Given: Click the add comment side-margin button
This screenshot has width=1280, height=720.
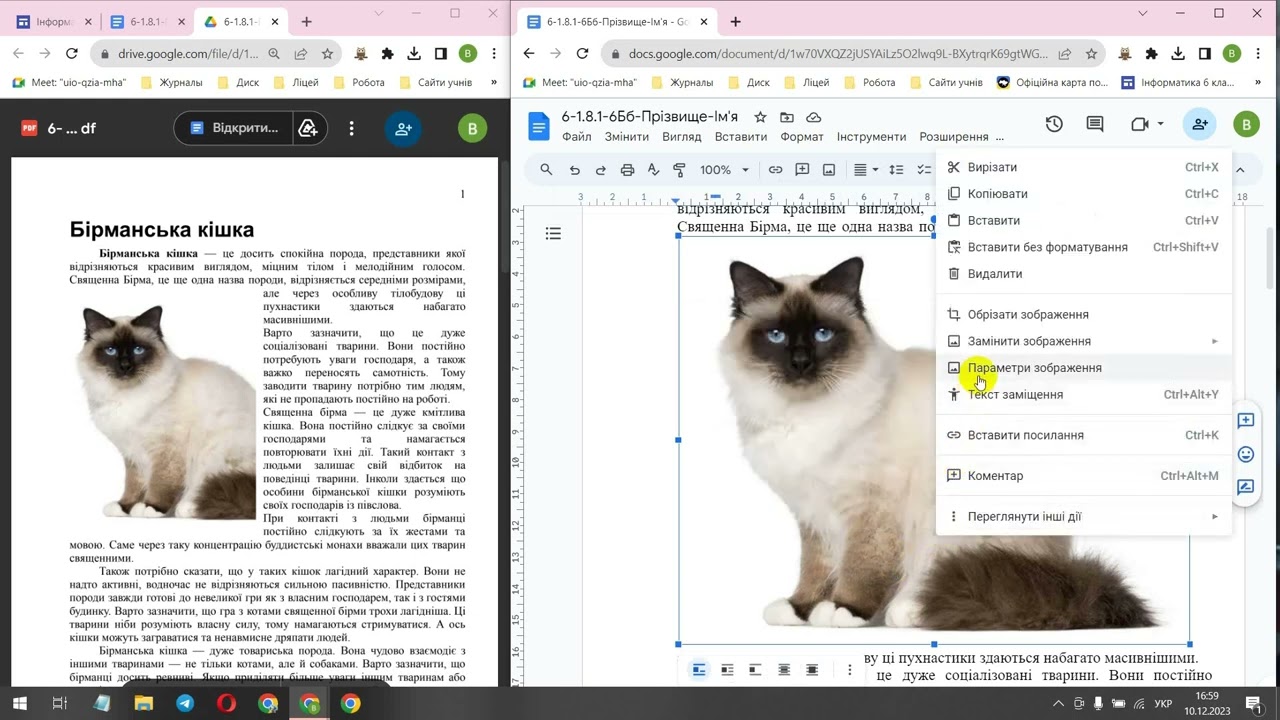Looking at the screenshot, I should 1246,420.
